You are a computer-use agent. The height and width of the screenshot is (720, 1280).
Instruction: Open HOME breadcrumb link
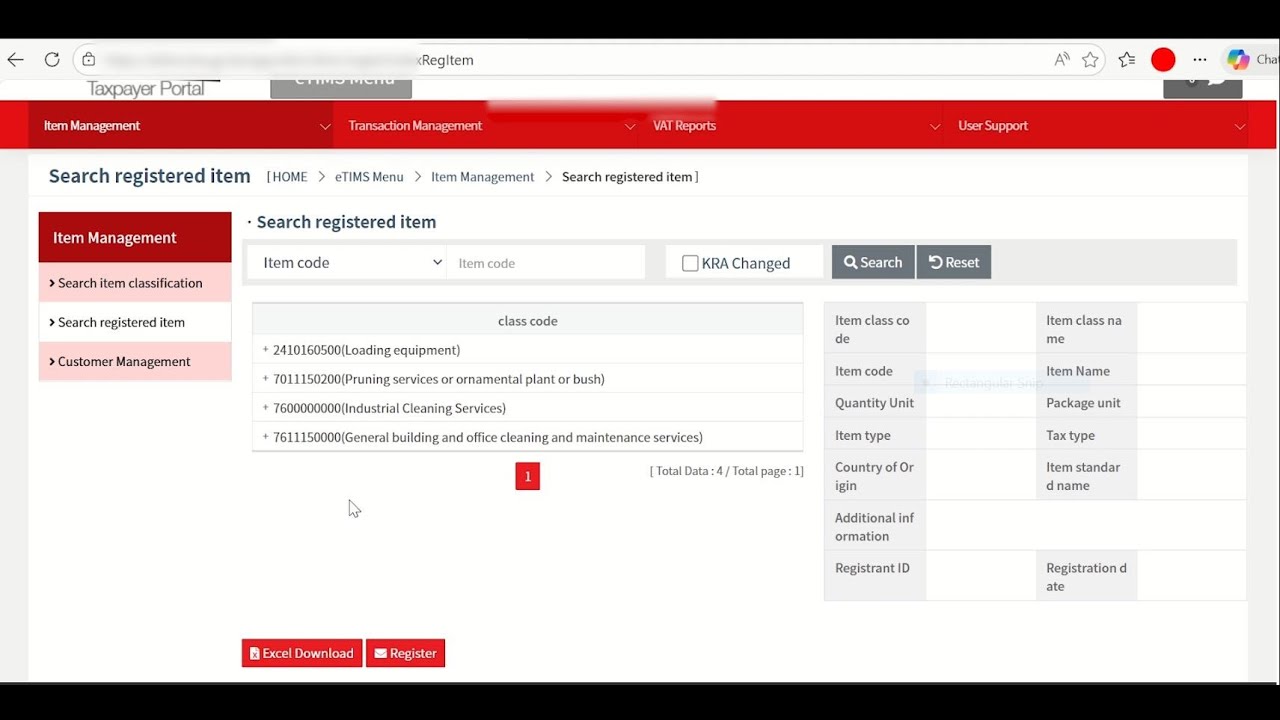(x=290, y=177)
